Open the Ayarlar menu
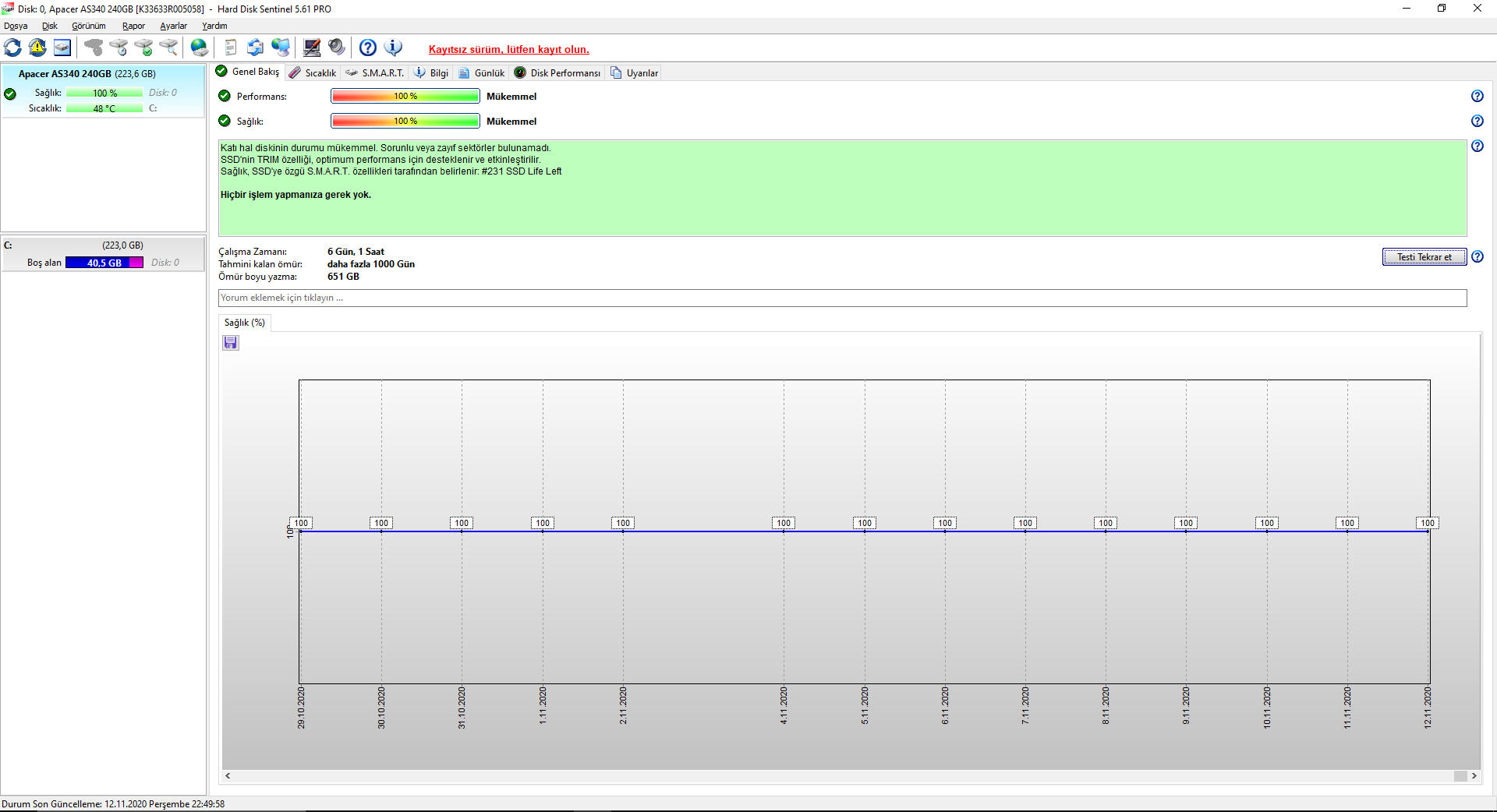The image size is (1497, 812). coord(173,26)
